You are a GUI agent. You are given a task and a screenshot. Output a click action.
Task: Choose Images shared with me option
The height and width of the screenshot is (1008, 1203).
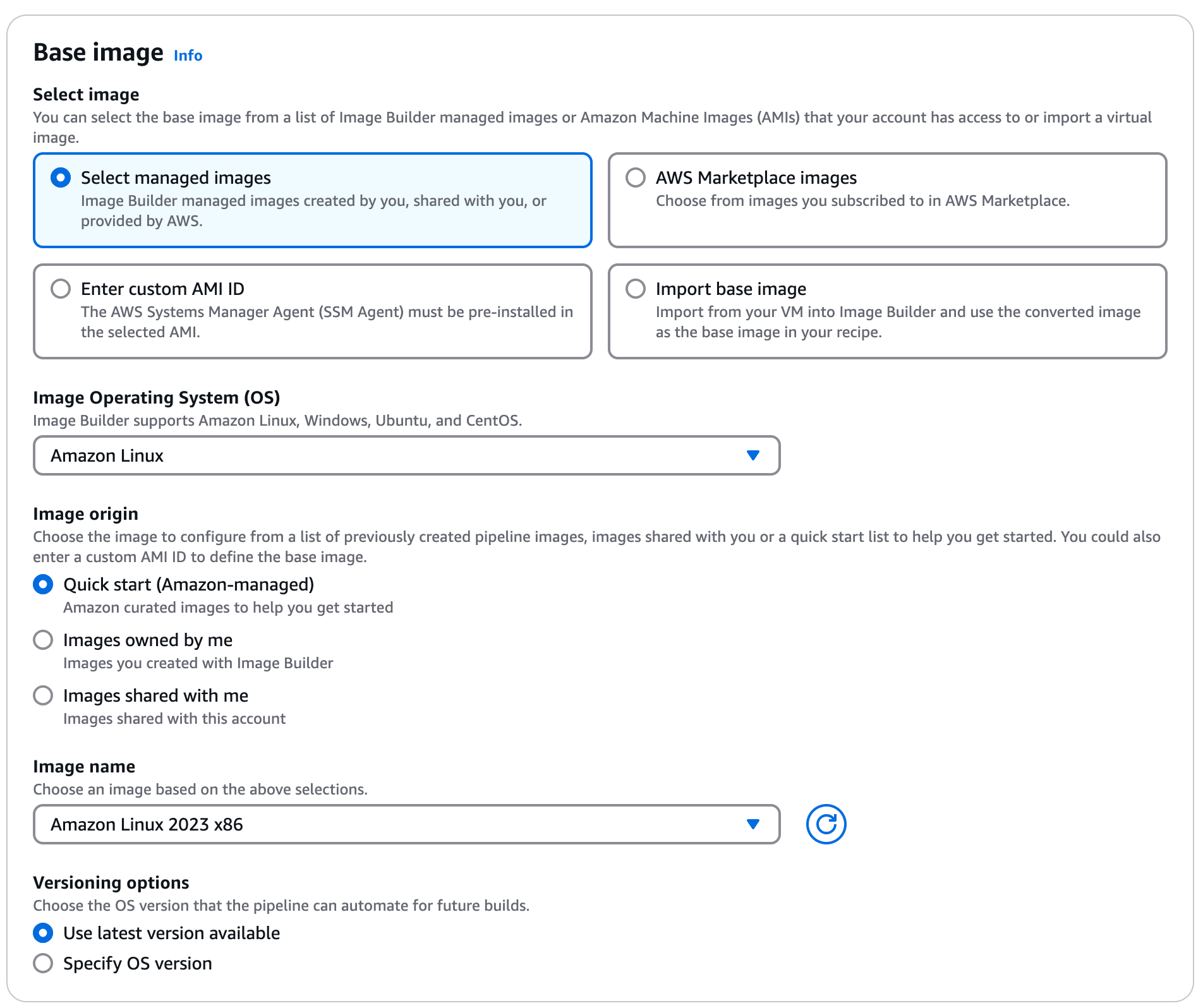(x=43, y=695)
